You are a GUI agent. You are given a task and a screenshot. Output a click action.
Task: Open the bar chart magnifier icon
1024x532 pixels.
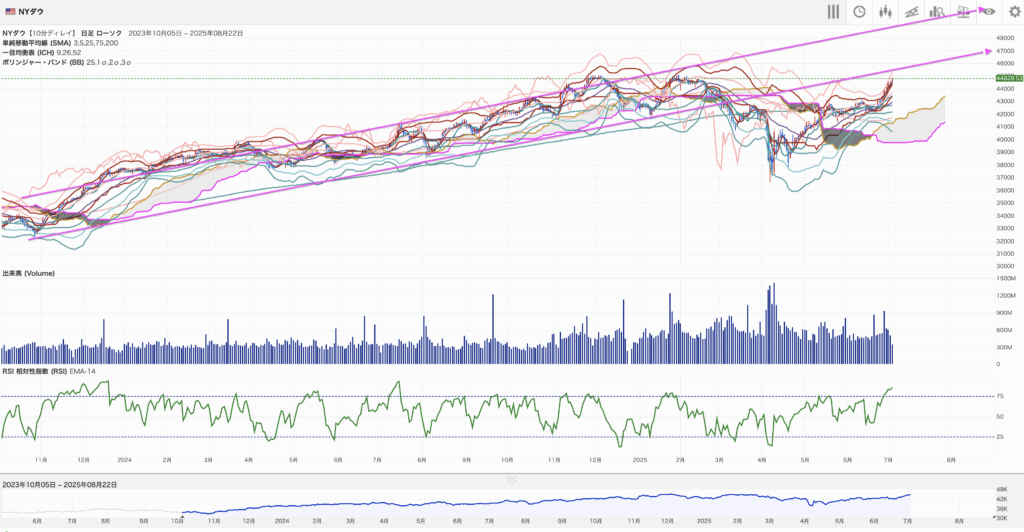pyautogui.click(x=937, y=11)
